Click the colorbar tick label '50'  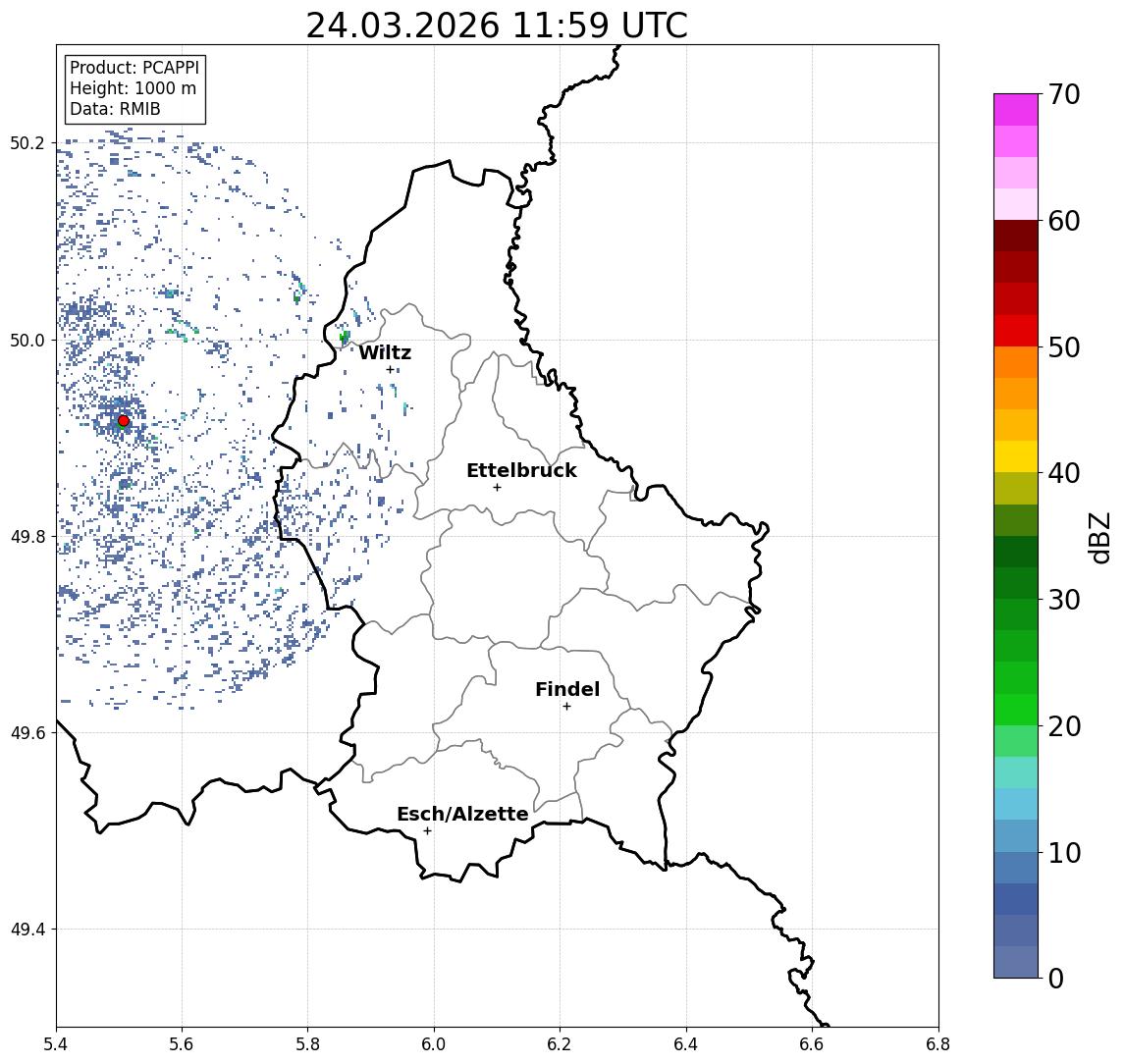point(1064,347)
